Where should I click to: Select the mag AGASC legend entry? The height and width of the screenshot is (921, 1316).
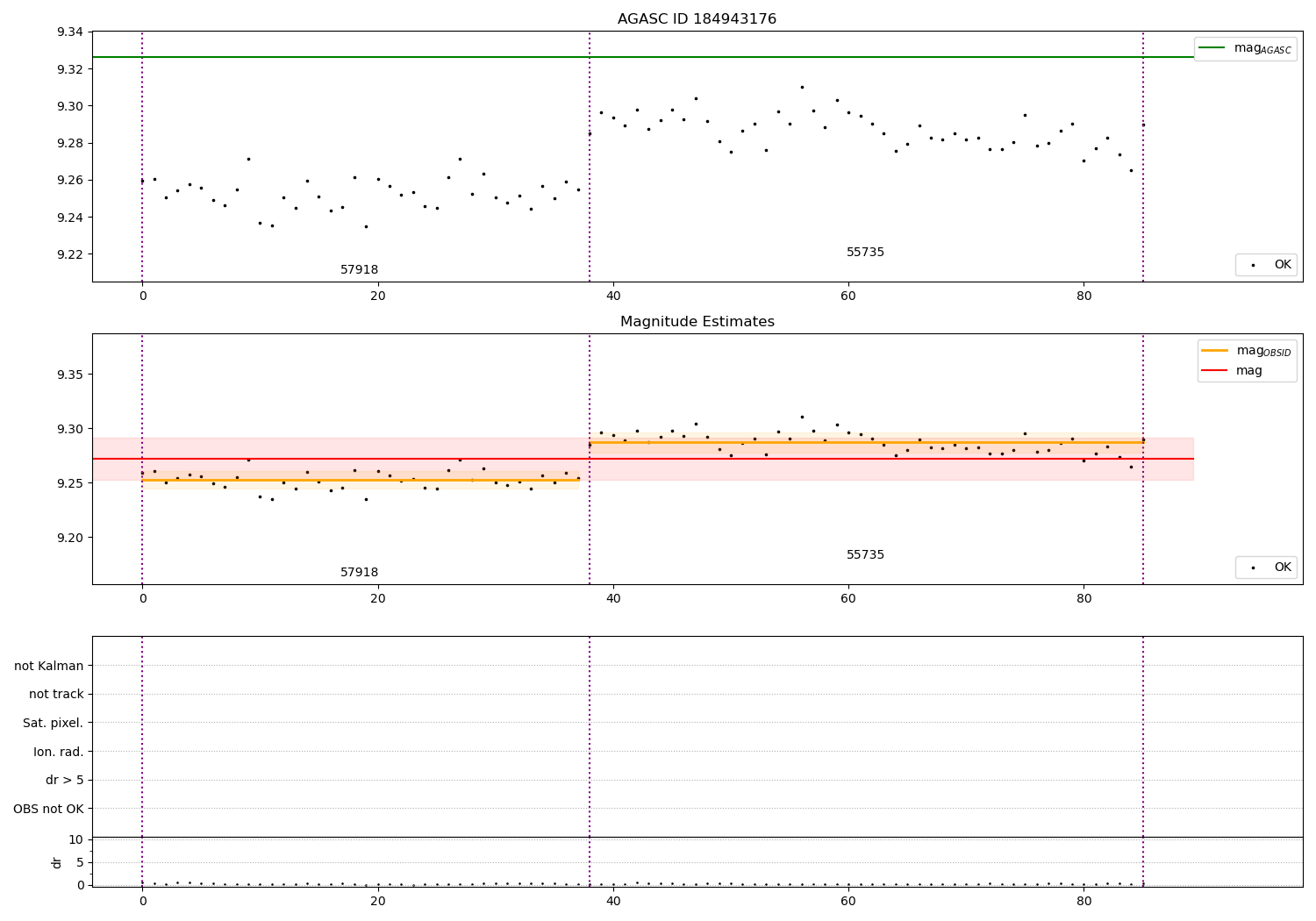1244,48
